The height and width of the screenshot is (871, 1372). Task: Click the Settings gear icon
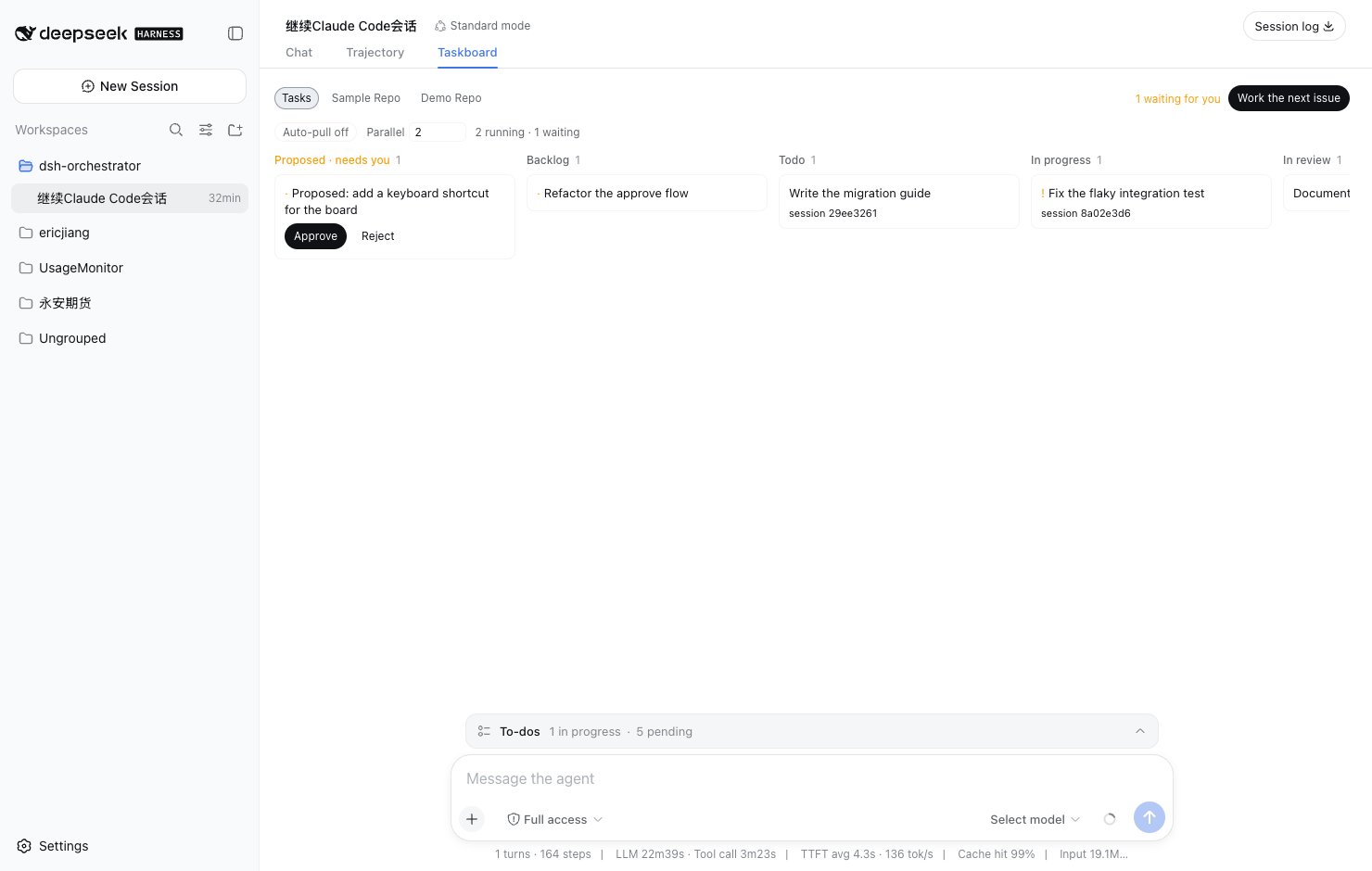pyautogui.click(x=24, y=846)
